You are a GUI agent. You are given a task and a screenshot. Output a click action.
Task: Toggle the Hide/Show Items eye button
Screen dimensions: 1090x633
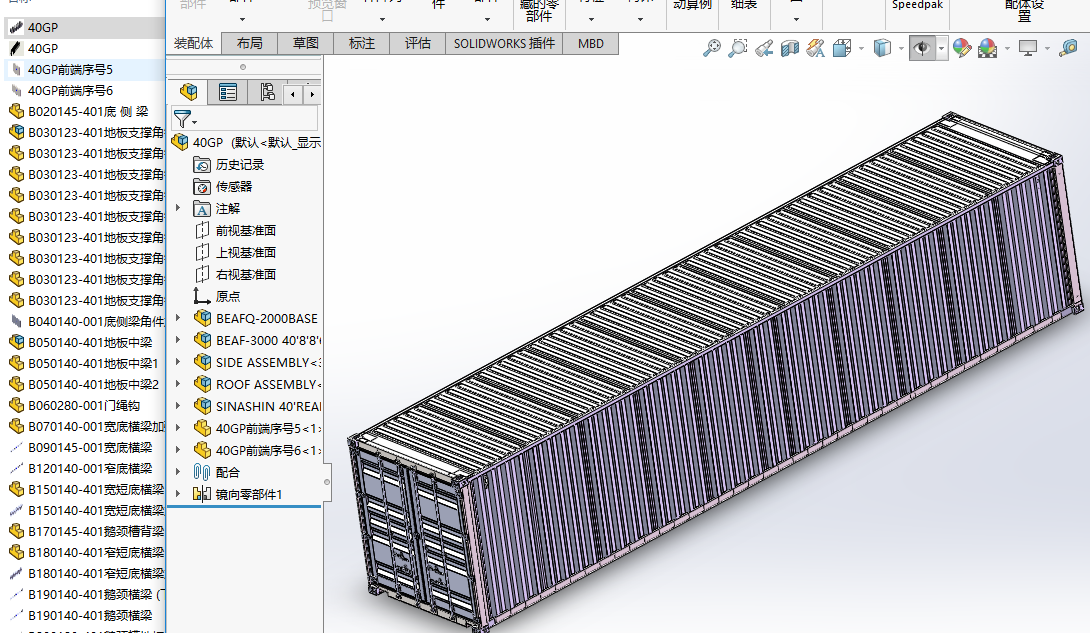coord(921,47)
